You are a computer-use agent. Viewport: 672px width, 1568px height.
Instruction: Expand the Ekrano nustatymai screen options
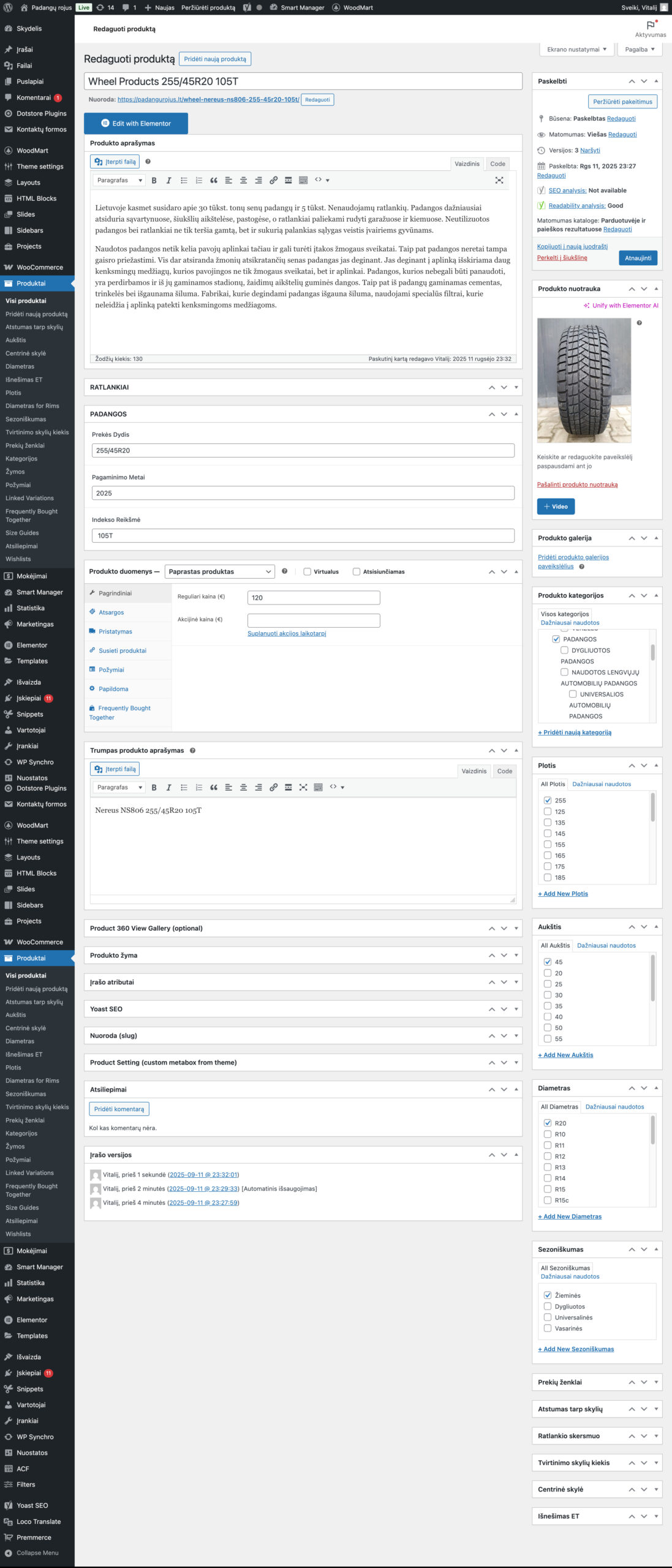[x=576, y=50]
